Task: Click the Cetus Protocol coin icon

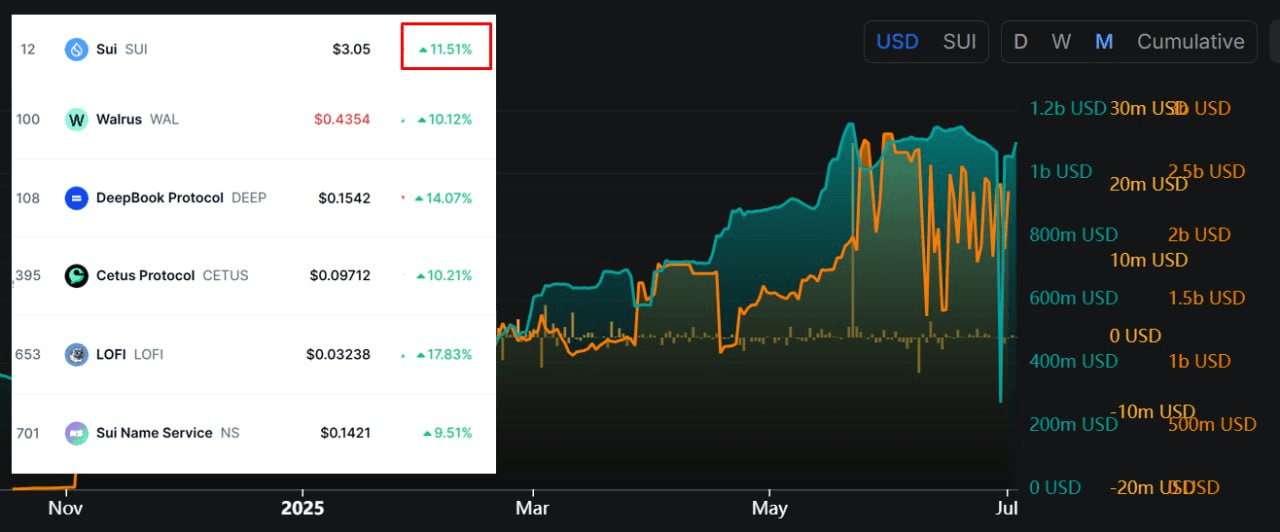Action: pyautogui.click(x=77, y=276)
